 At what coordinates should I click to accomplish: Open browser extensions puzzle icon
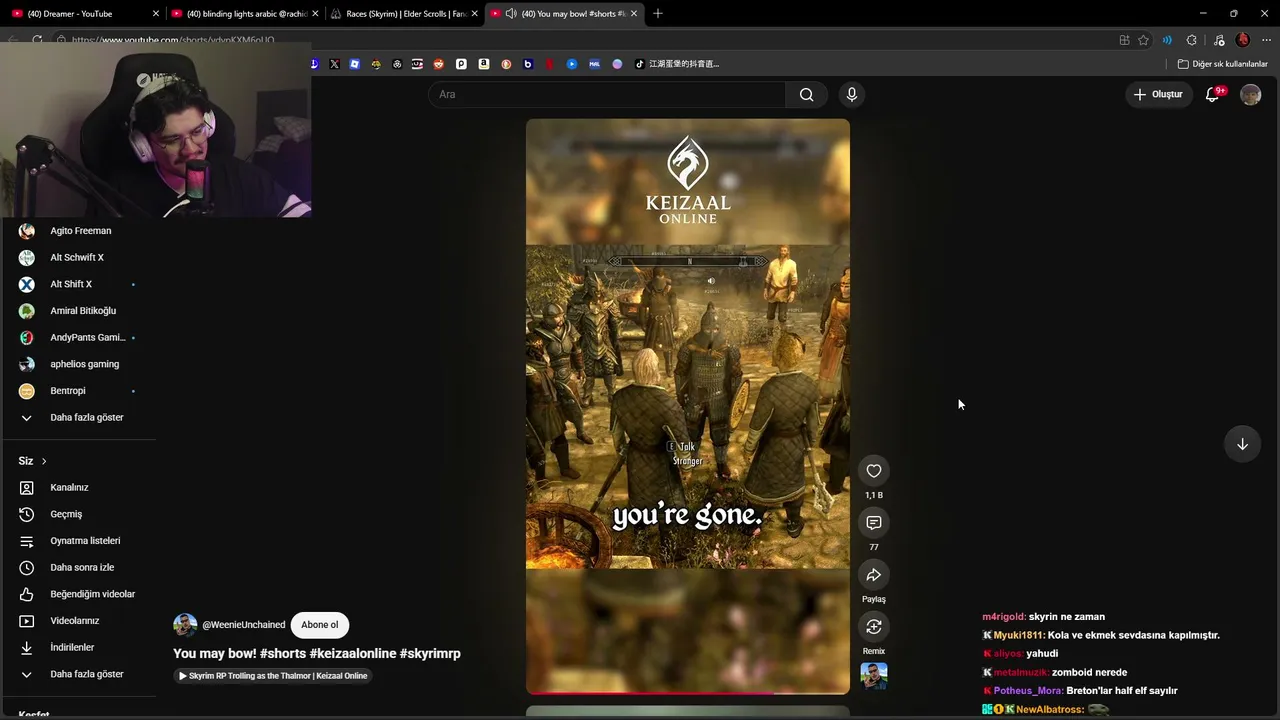[1191, 40]
